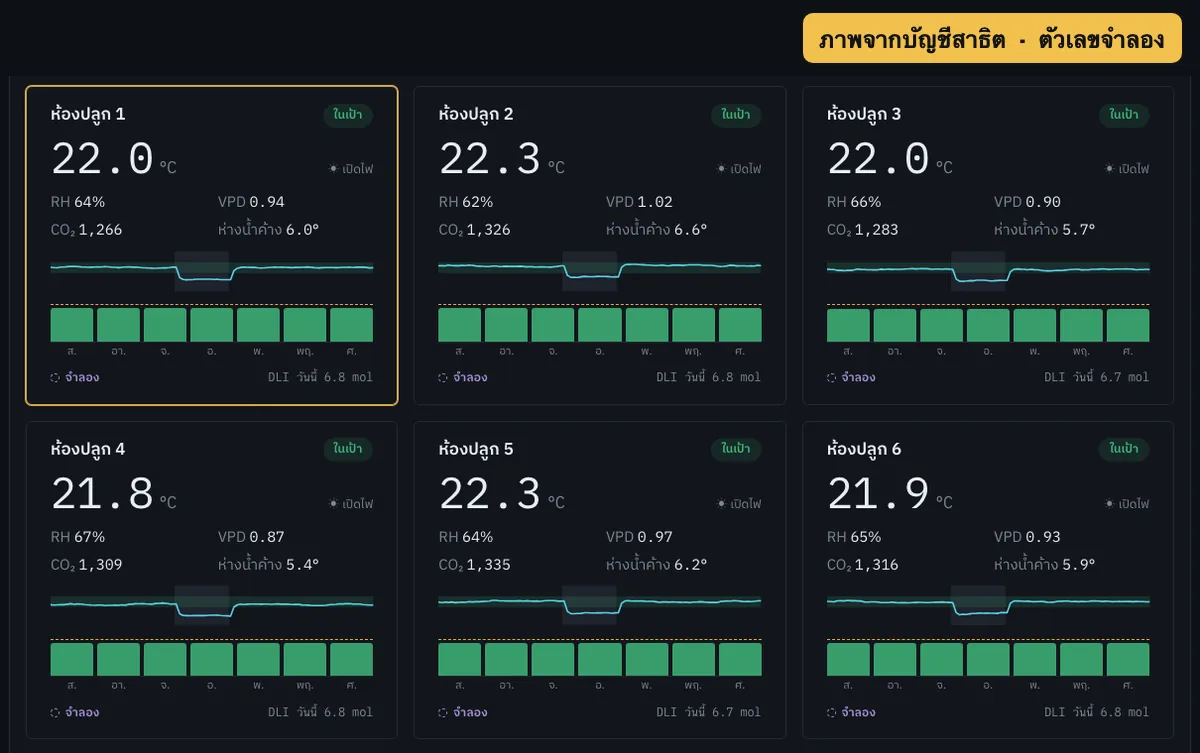Viewport: 1200px width, 753px height.
Task: Select the ศ. DLI bar in ห้องปลูก 4
Action: (352, 660)
